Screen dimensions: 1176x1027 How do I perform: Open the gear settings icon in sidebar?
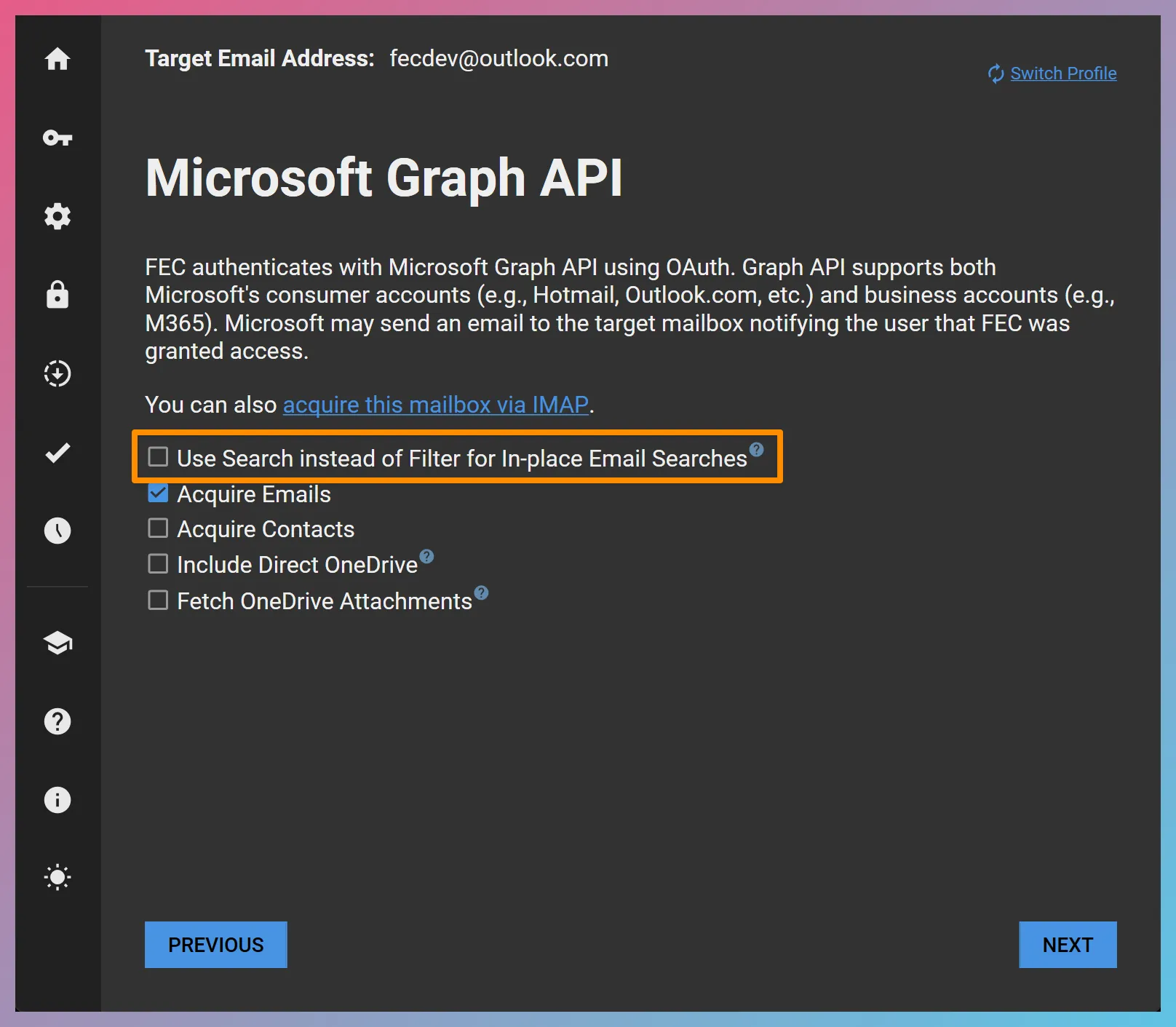57,216
